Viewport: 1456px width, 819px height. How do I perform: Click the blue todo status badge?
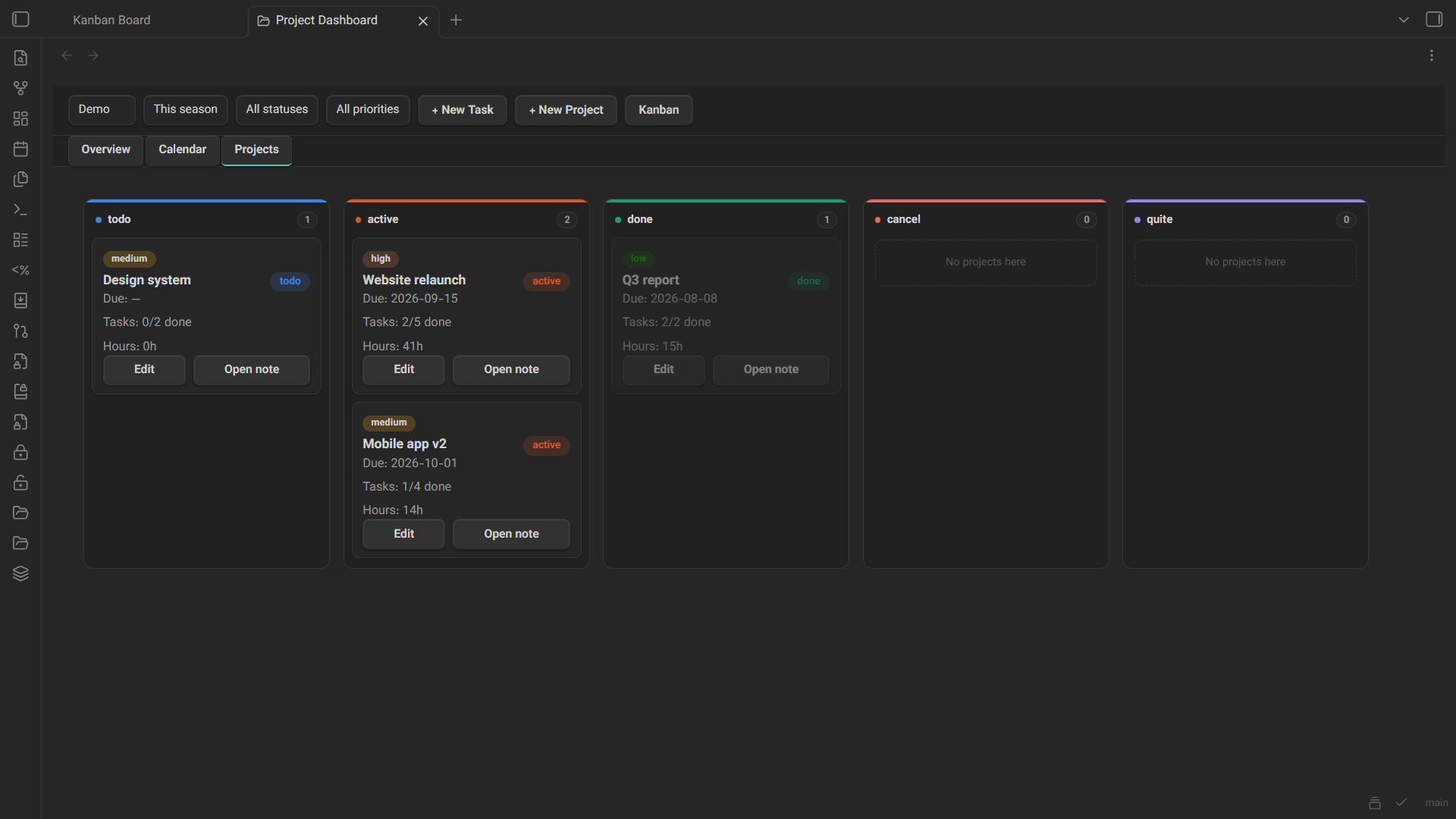(x=290, y=281)
